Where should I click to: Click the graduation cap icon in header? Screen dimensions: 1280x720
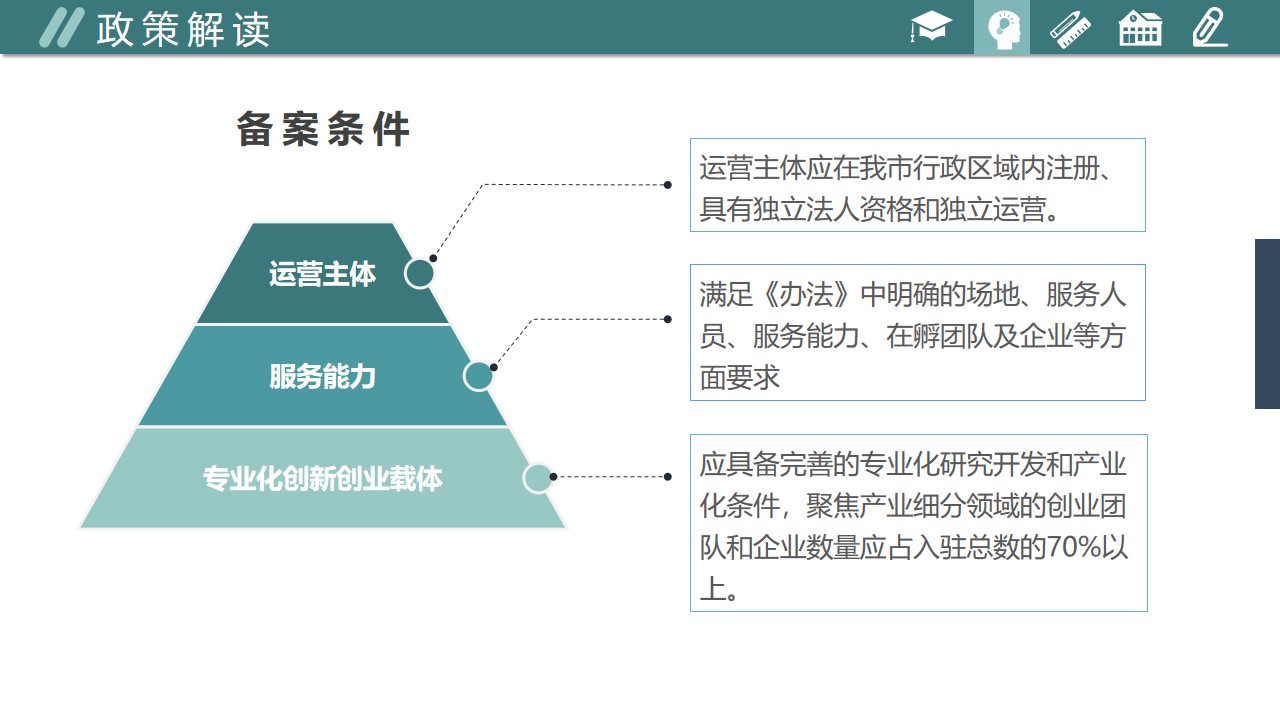(x=931, y=28)
